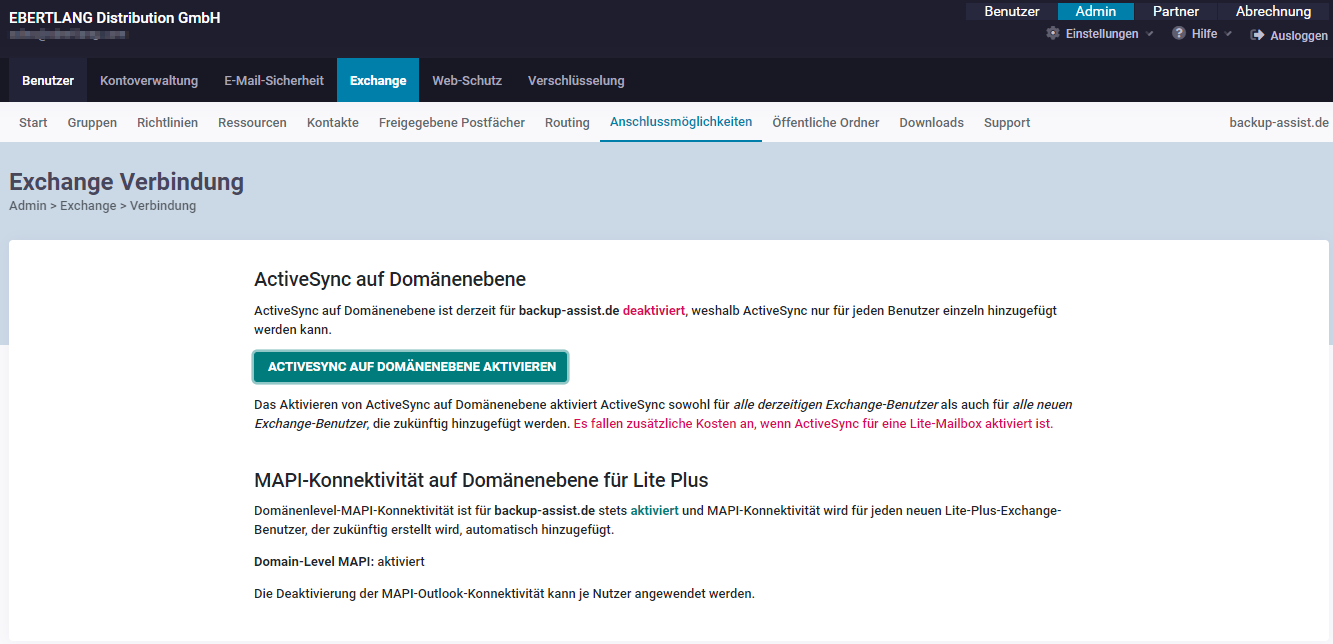The width and height of the screenshot is (1333, 644).
Task: Expand the Hilfe dropdown arrow
Action: click(1228, 34)
